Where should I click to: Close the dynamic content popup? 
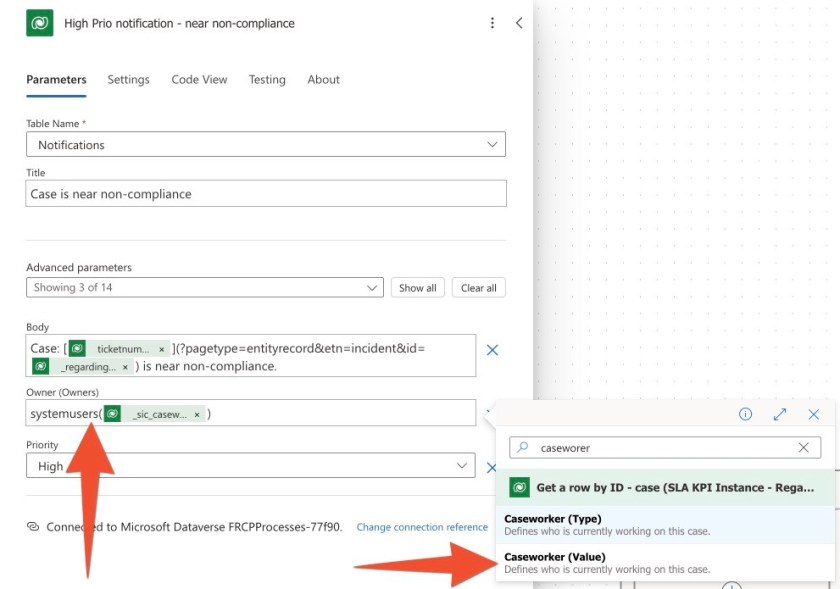point(813,414)
